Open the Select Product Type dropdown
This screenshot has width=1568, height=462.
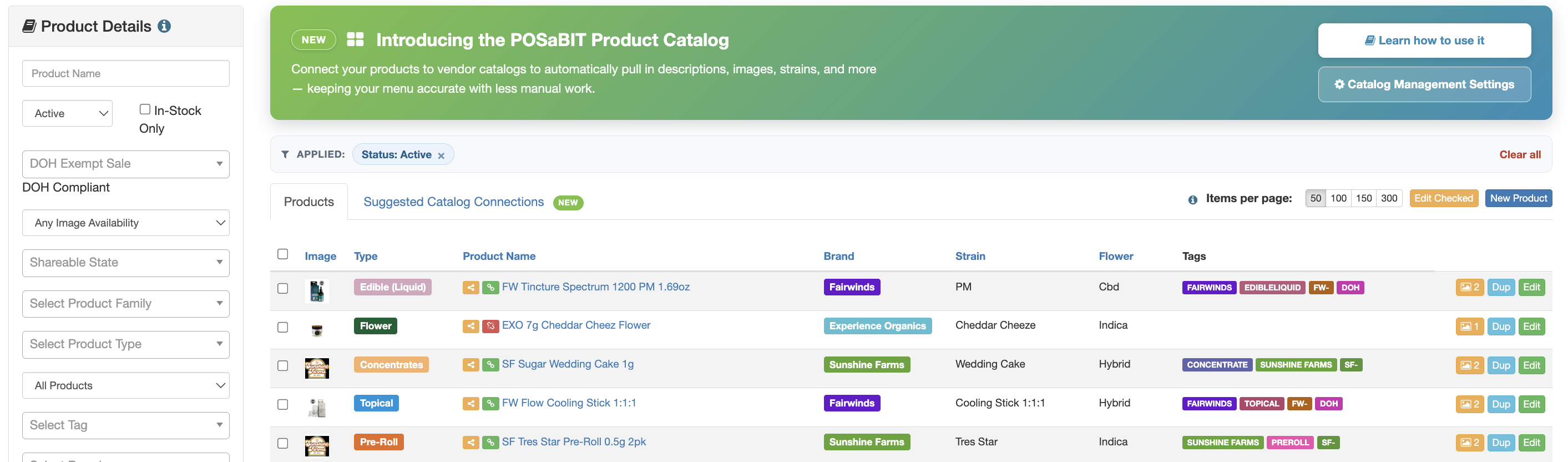tap(126, 344)
